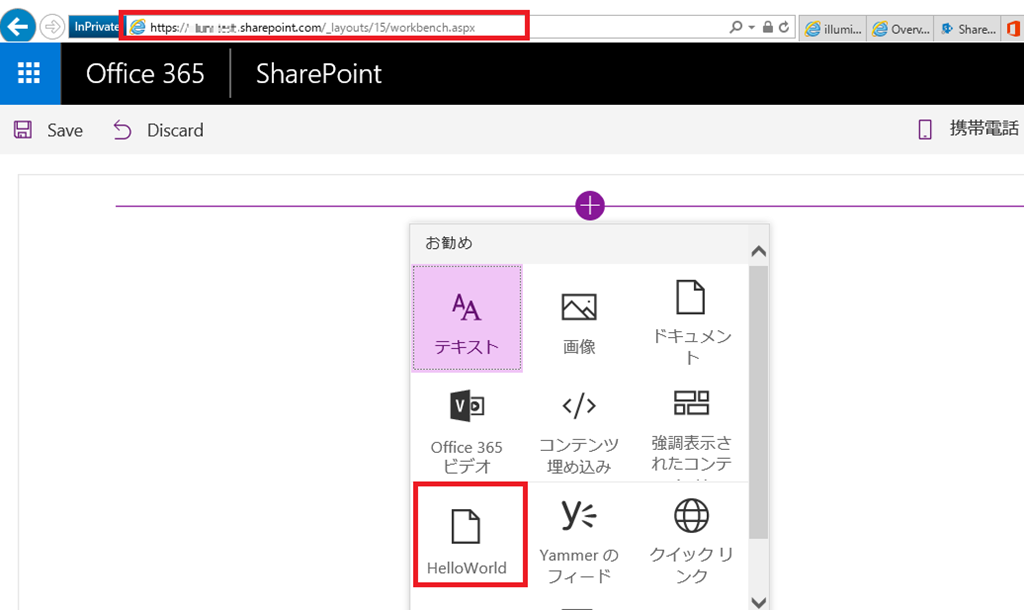1024x610 pixels.
Task: Select the 画像 (Image) web part
Action: click(x=579, y=319)
